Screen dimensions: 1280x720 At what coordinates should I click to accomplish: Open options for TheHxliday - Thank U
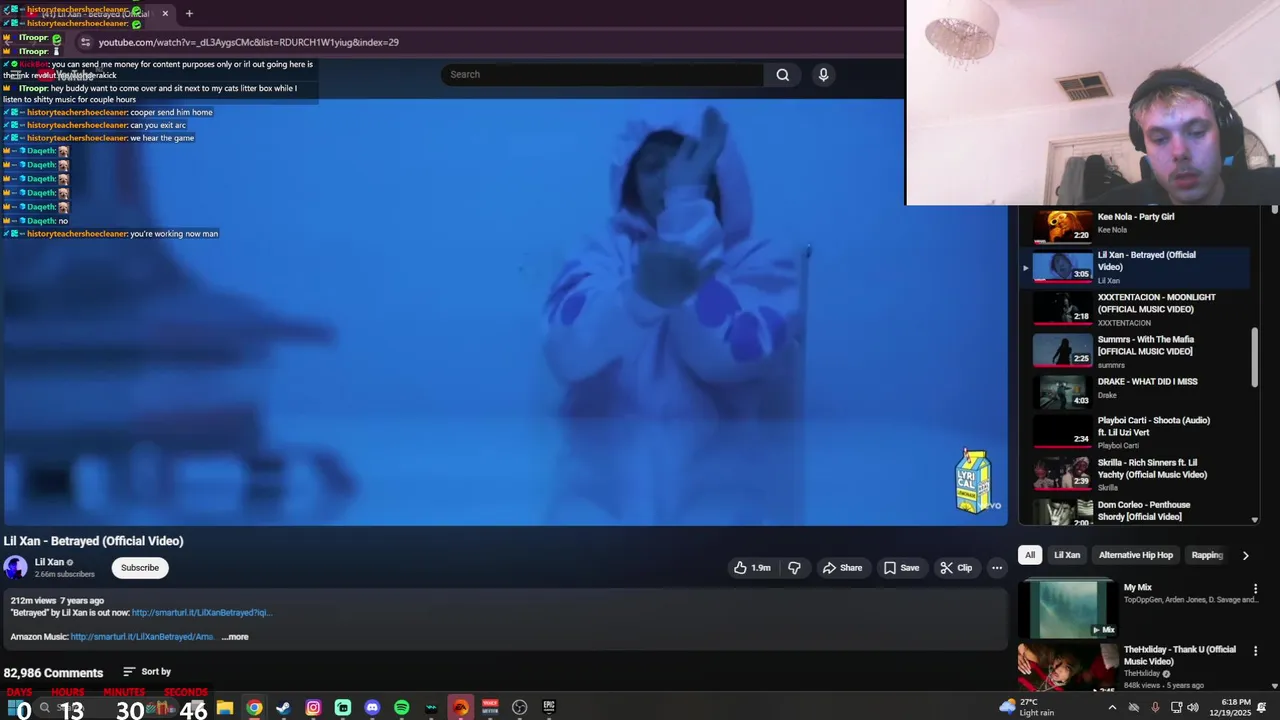coord(1255,651)
